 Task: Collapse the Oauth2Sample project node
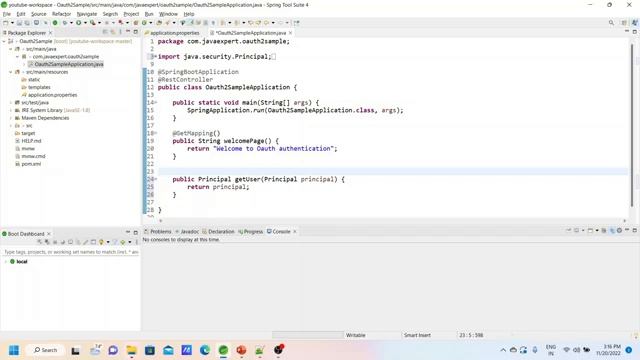[x=4, y=41]
